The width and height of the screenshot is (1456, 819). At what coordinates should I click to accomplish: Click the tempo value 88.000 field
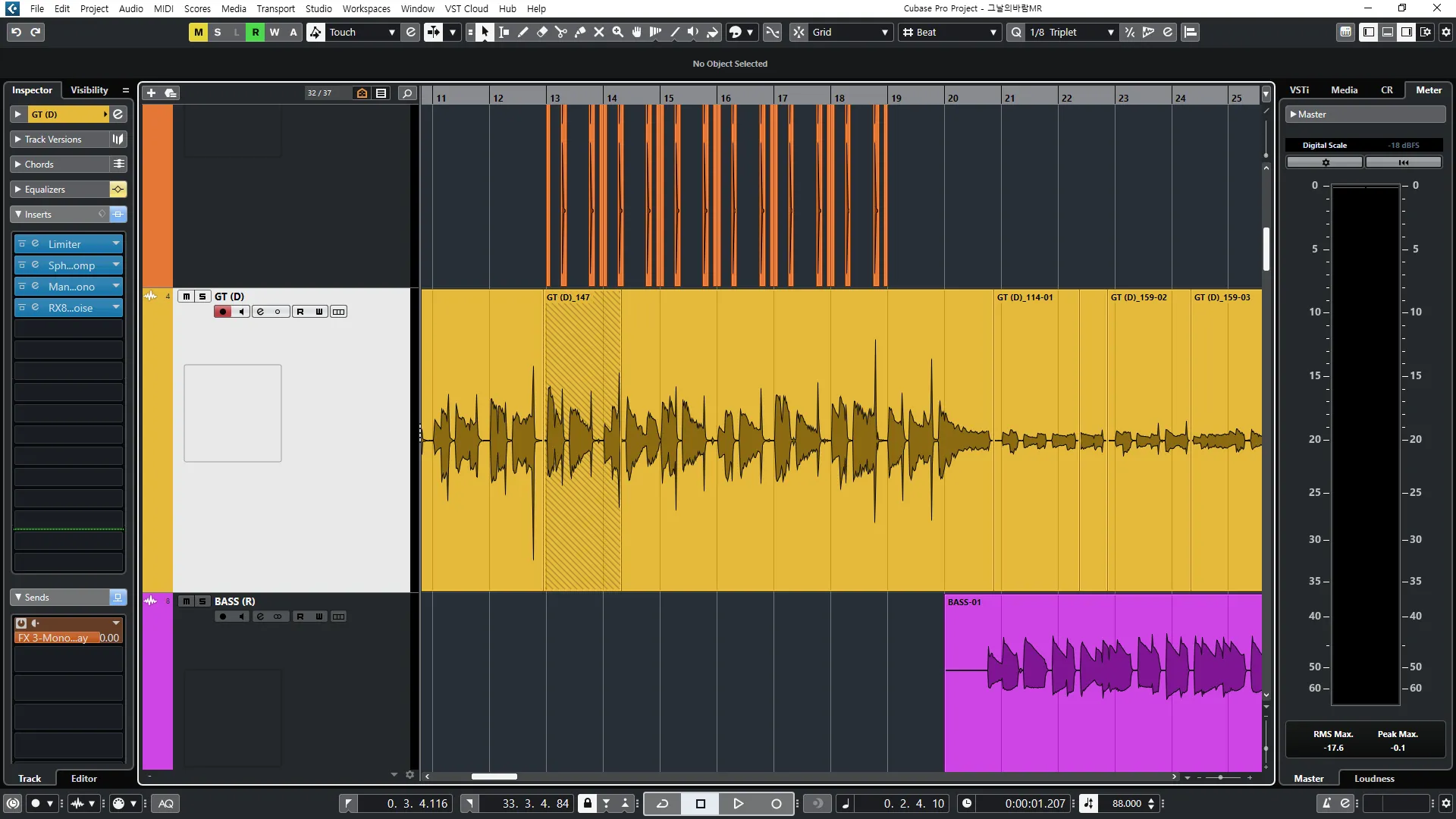tap(1127, 803)
